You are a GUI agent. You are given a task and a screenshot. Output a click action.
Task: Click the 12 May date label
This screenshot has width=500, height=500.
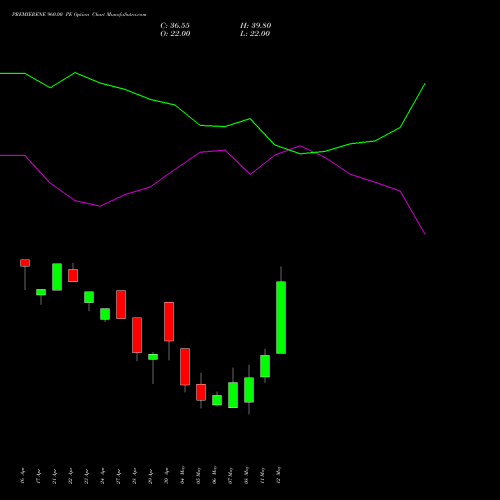pos(279,475)
